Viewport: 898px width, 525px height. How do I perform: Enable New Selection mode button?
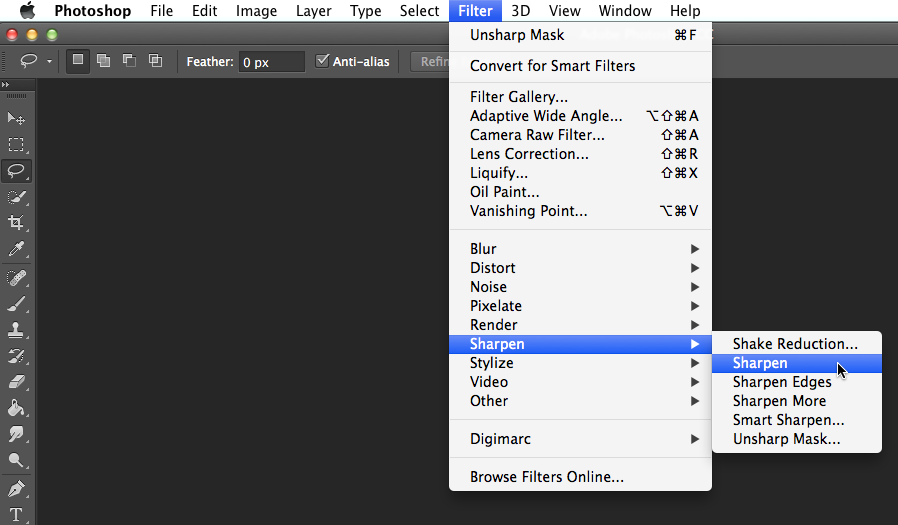tap(78, 61)
